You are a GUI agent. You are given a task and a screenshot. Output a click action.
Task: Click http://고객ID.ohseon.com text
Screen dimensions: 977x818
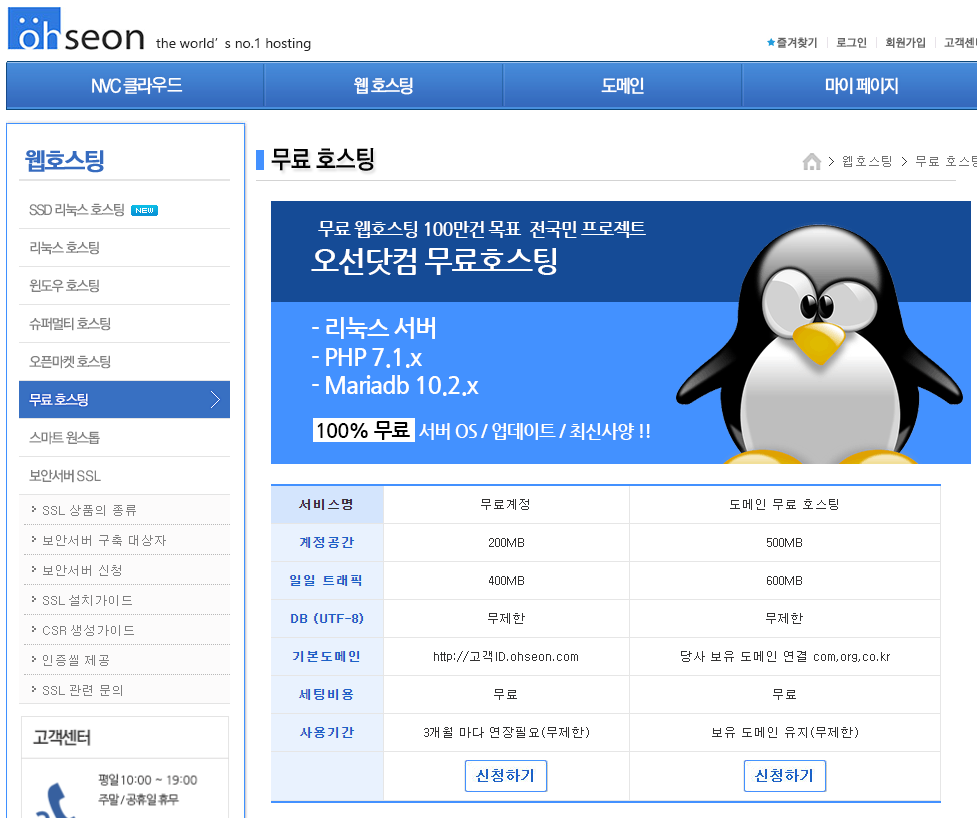pyautogui.click(x=506, y=657)
